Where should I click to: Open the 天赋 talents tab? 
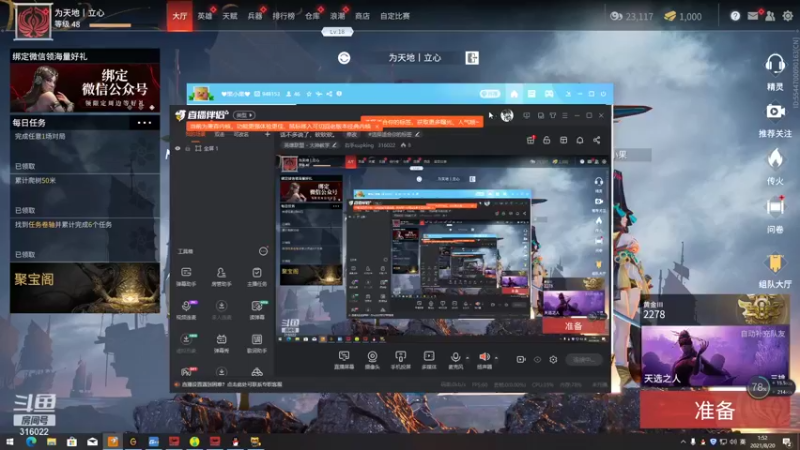pyautogui.click(x=230, y=16)
